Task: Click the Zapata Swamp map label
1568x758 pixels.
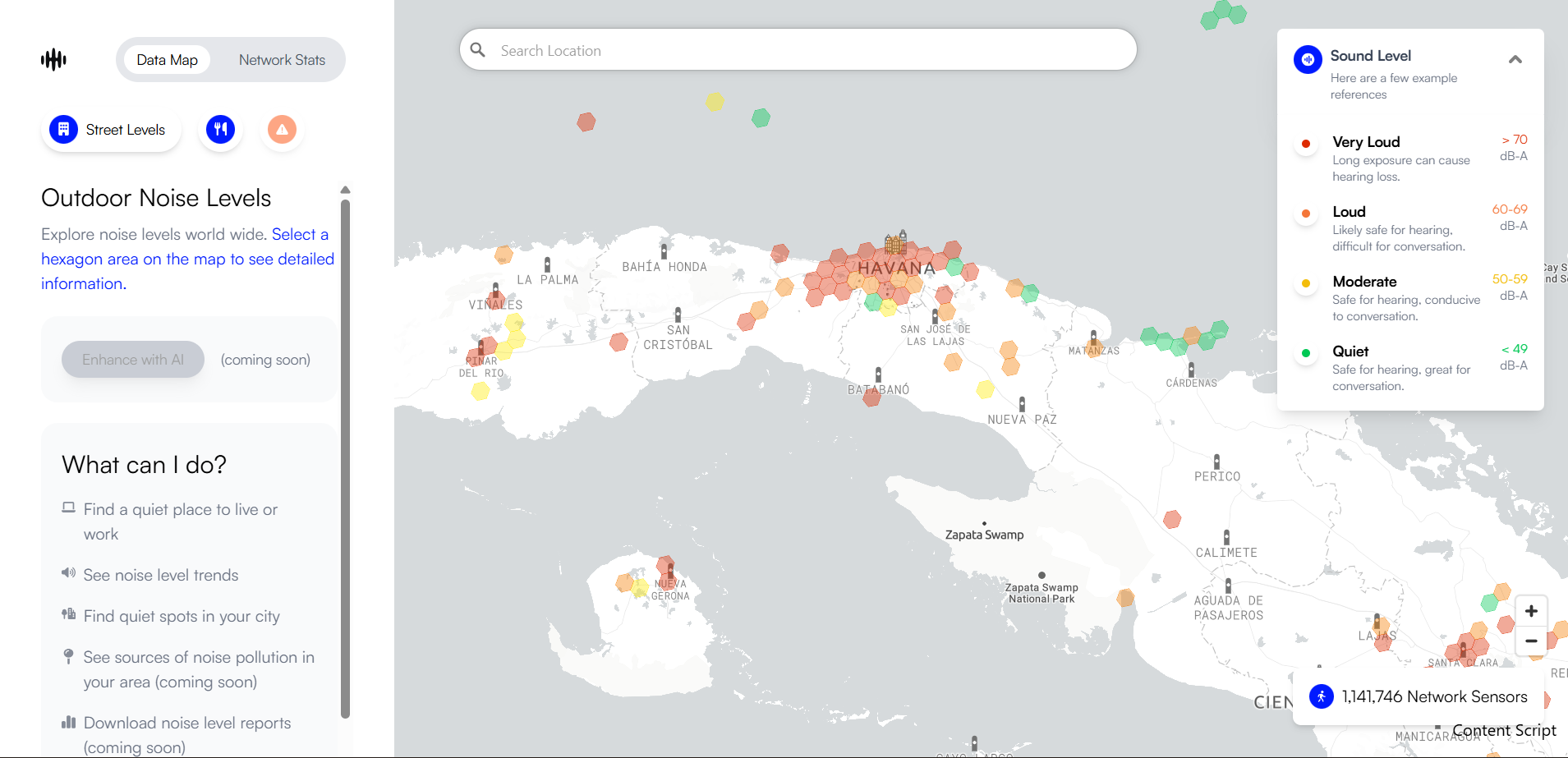Action: pos(984,535)
